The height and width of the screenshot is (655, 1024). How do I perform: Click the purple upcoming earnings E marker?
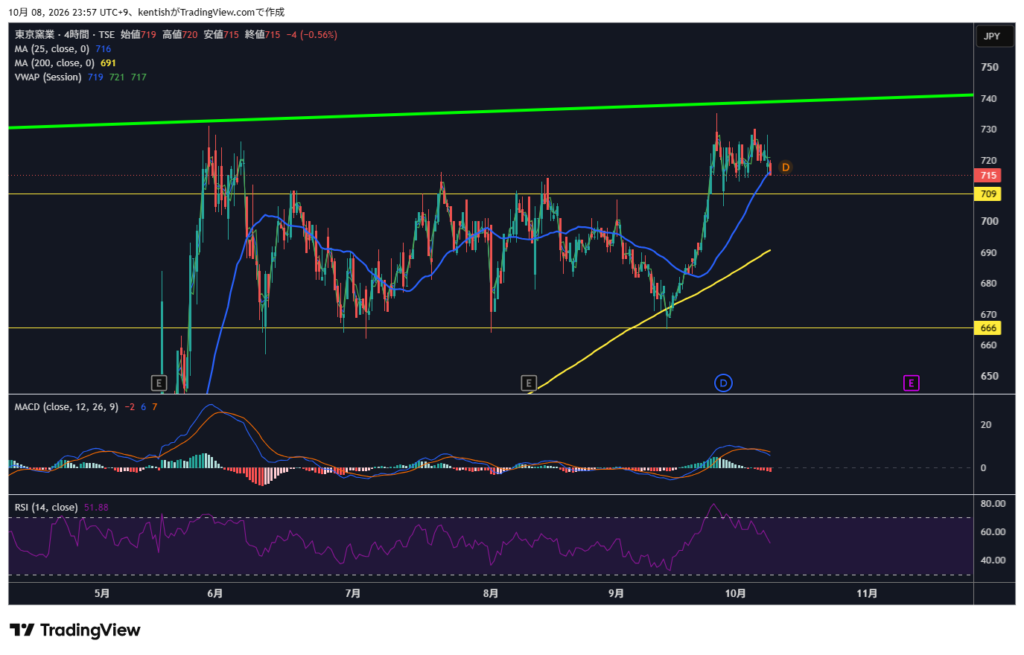point(911,383)
